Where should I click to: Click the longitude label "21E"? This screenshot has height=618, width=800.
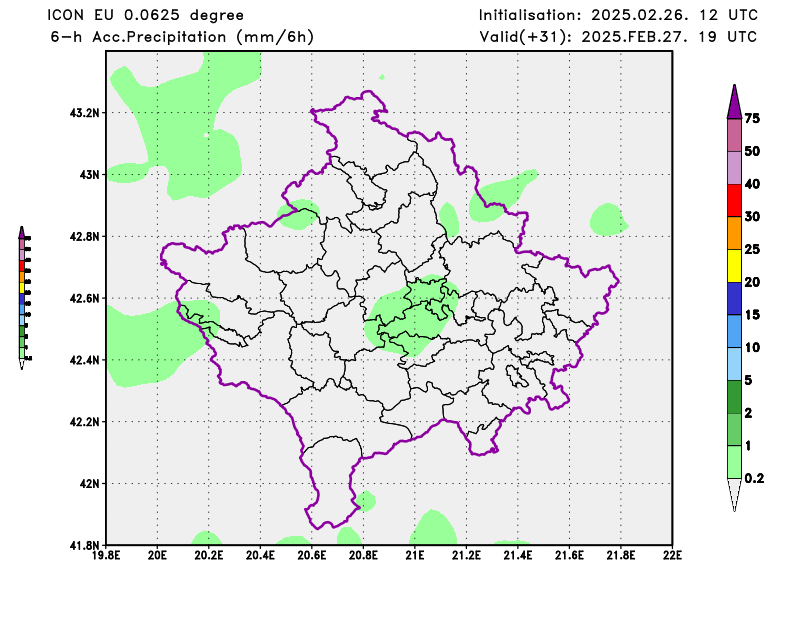click(x=415, y=555)
